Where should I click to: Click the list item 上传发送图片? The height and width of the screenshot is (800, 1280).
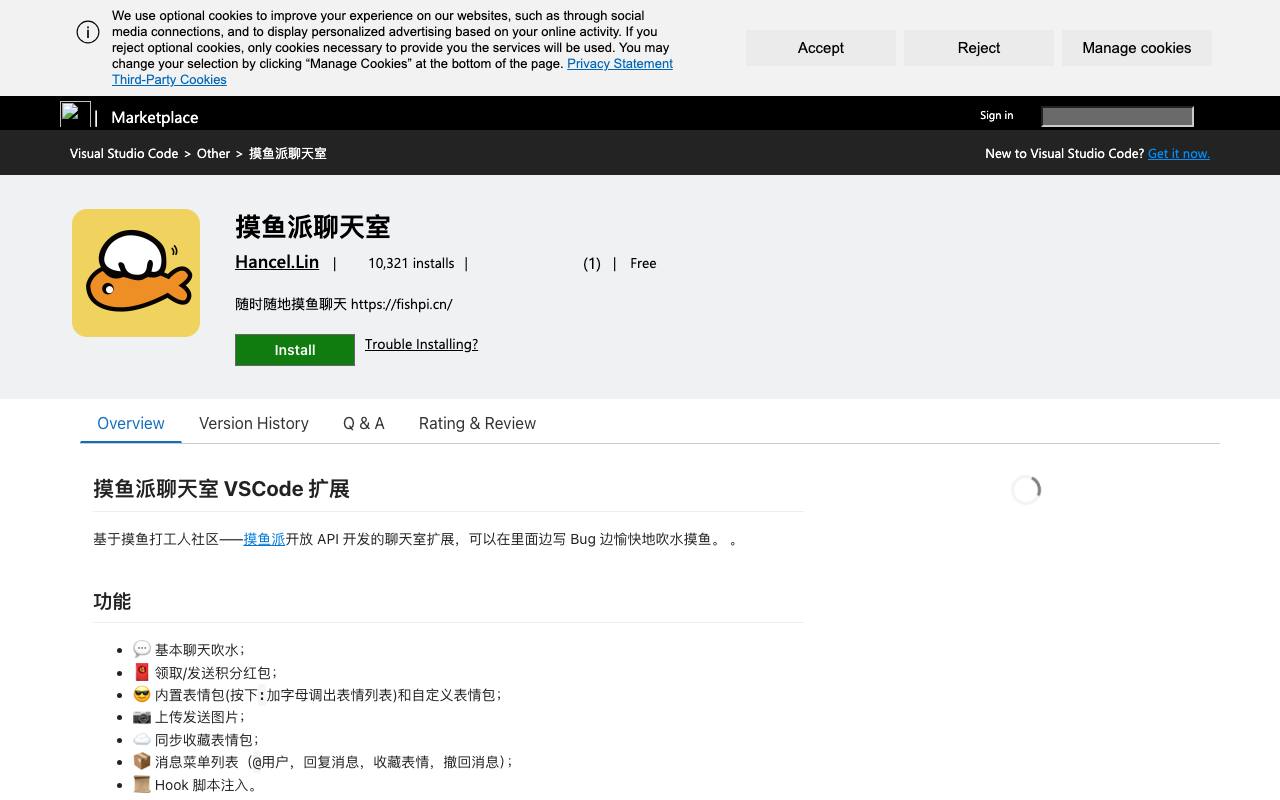coord(188,717)
